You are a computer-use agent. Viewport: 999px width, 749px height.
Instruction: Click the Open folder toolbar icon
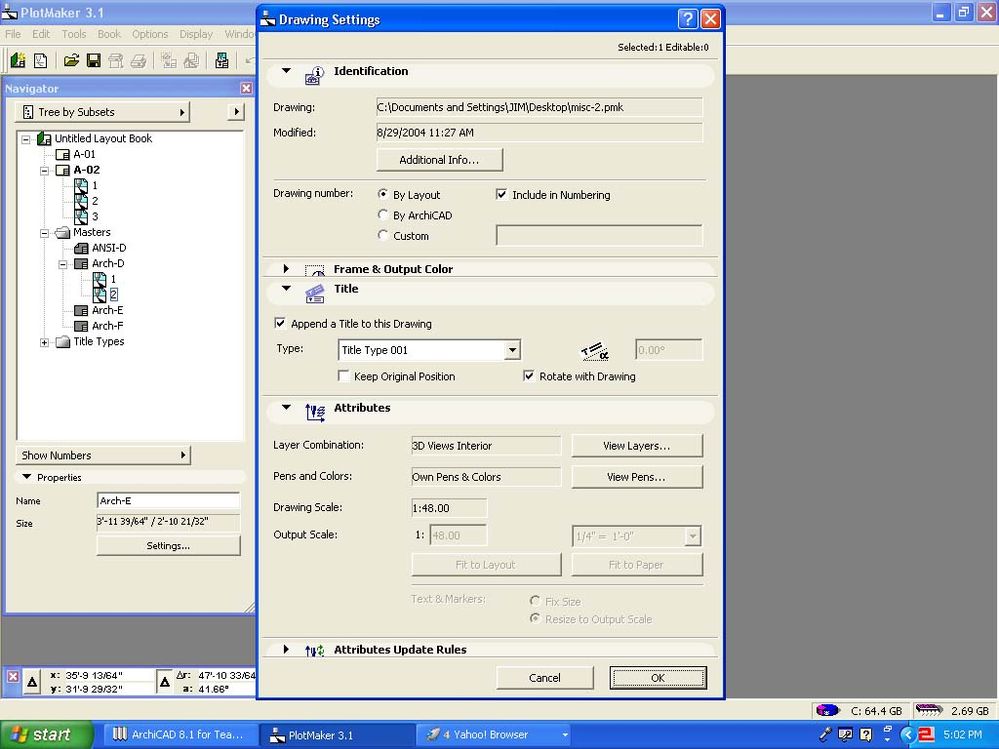[x=71, y=61]
